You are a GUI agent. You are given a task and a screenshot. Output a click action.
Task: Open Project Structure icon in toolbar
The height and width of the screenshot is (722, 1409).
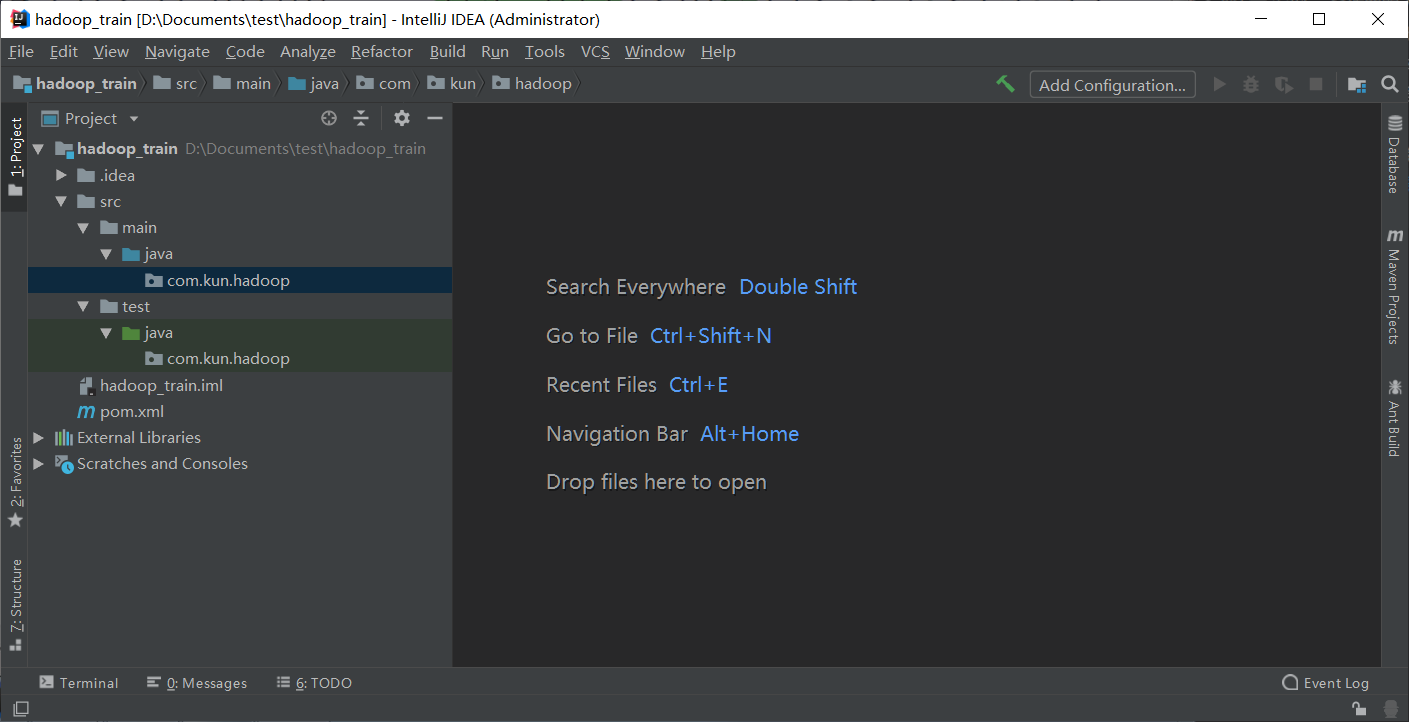(1357, 85)
